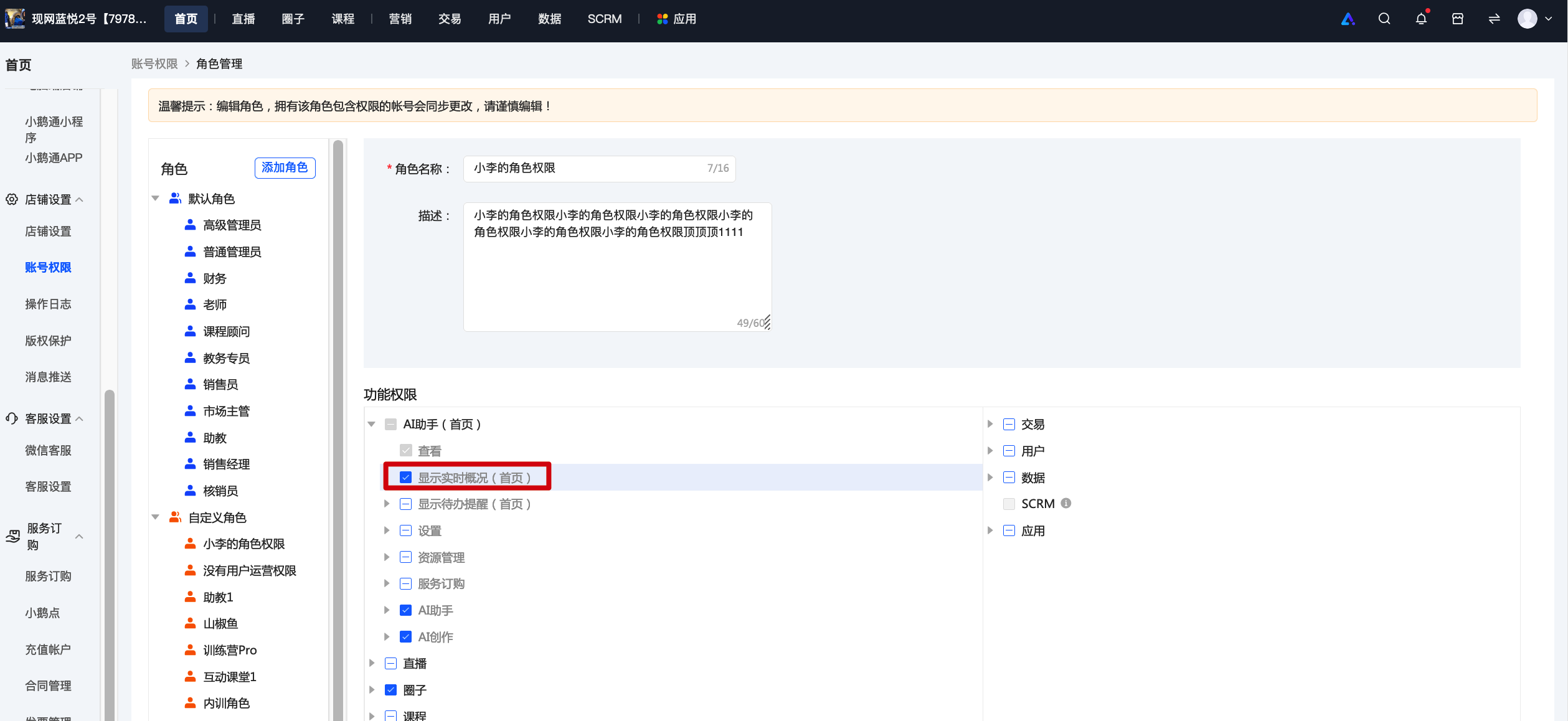Expand the 用户 permission node

[990, 451]
